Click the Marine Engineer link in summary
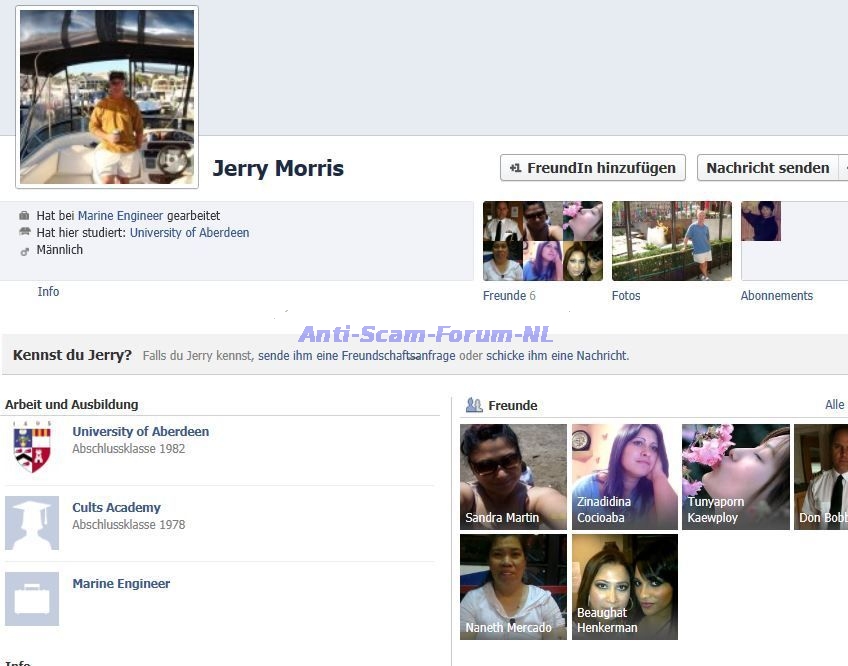 point(120,216)
